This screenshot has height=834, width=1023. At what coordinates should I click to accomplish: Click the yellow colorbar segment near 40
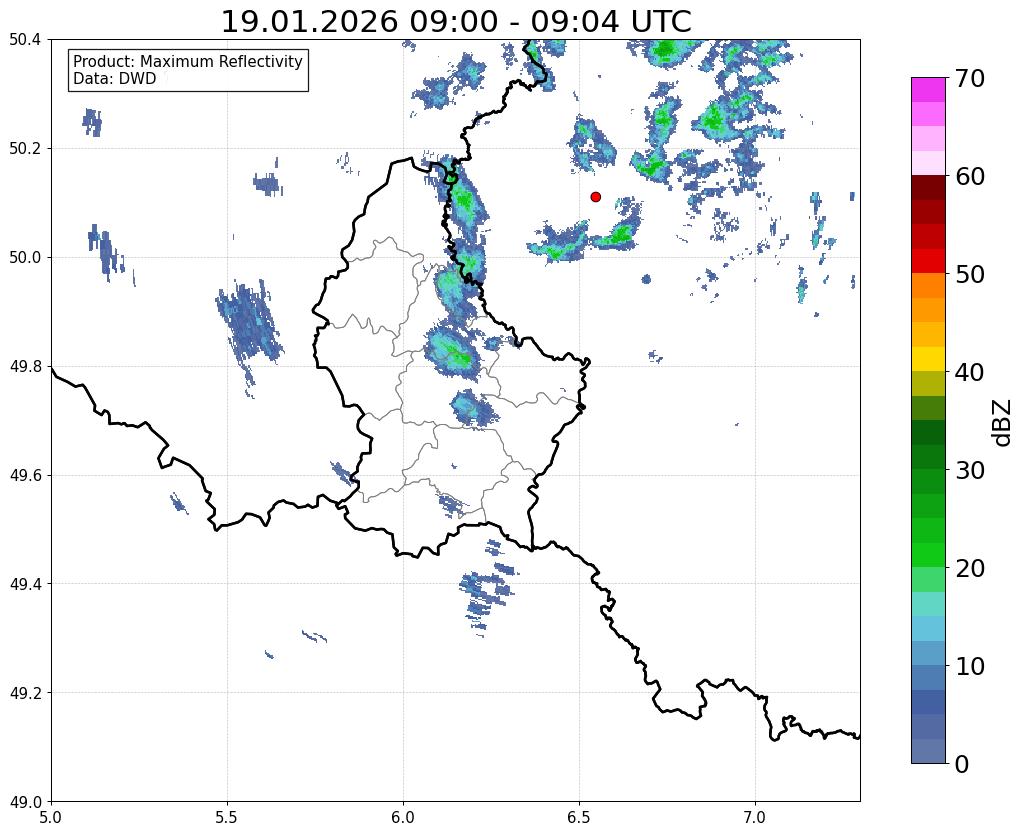click(928, 360)
